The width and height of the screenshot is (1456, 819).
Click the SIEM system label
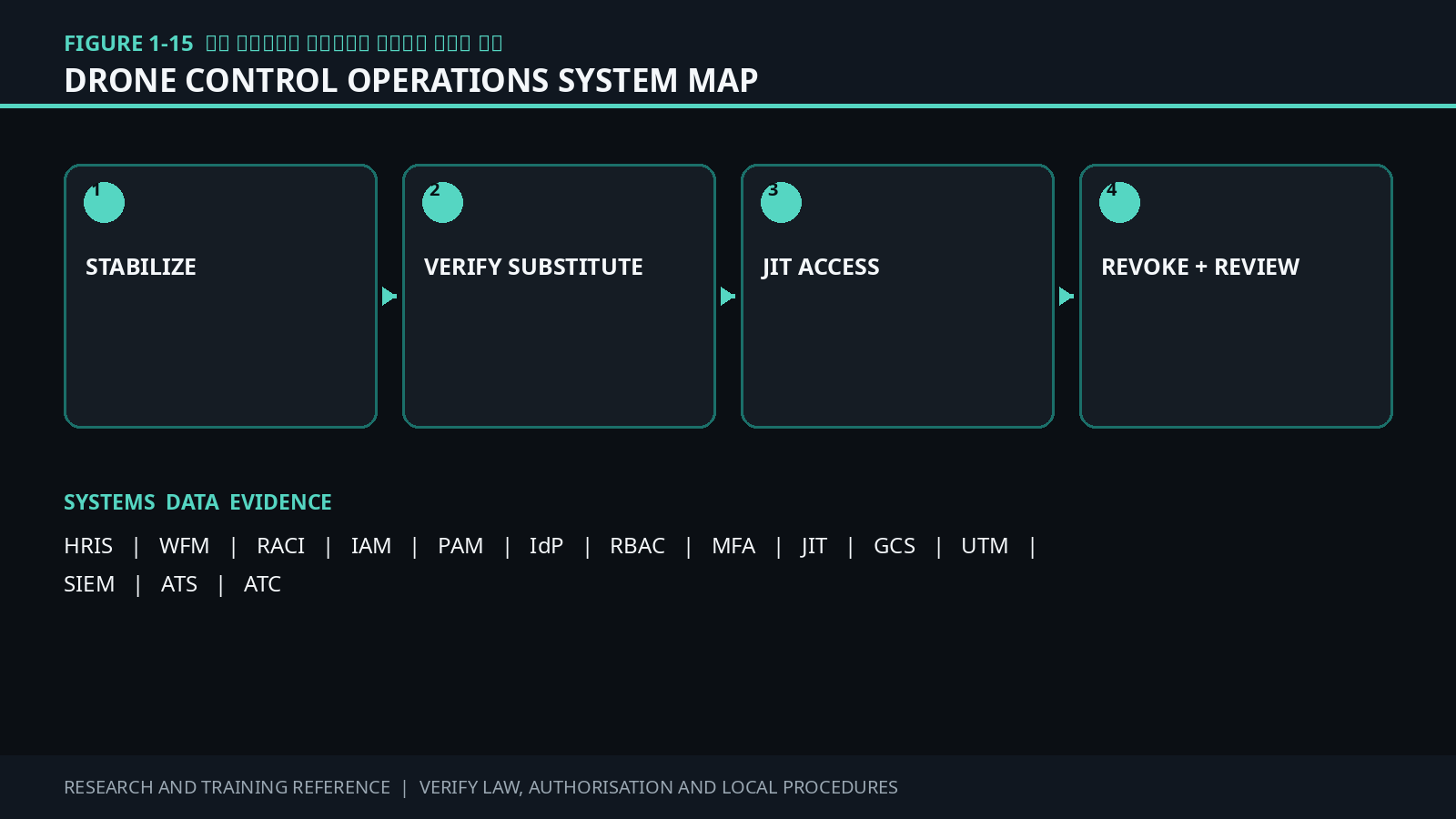click(89, 584)
